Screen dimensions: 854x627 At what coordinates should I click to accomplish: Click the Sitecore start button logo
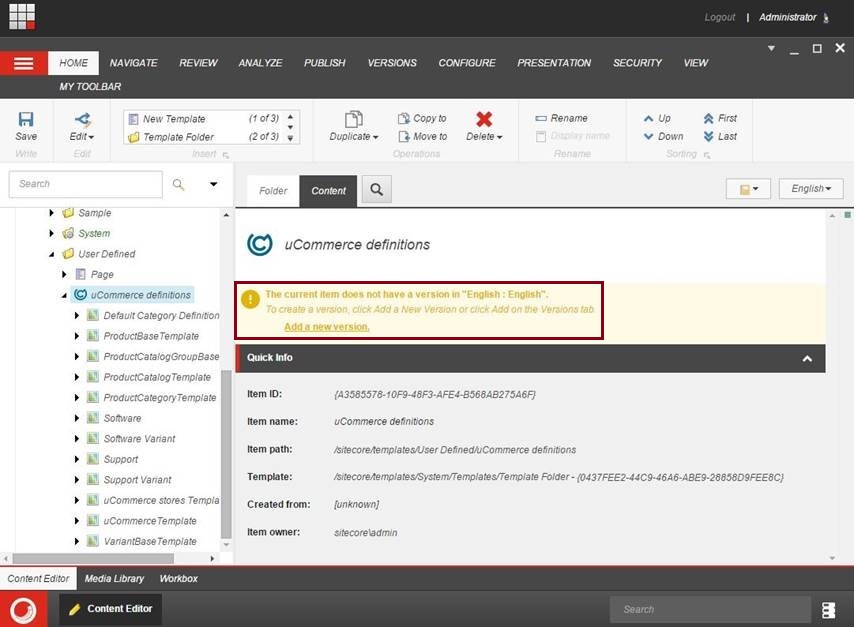pos(23,610)
